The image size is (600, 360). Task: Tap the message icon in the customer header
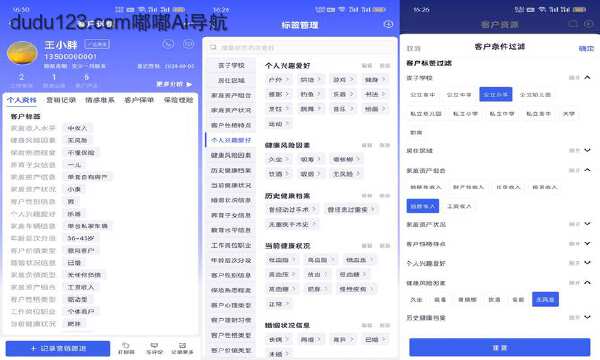188,44
